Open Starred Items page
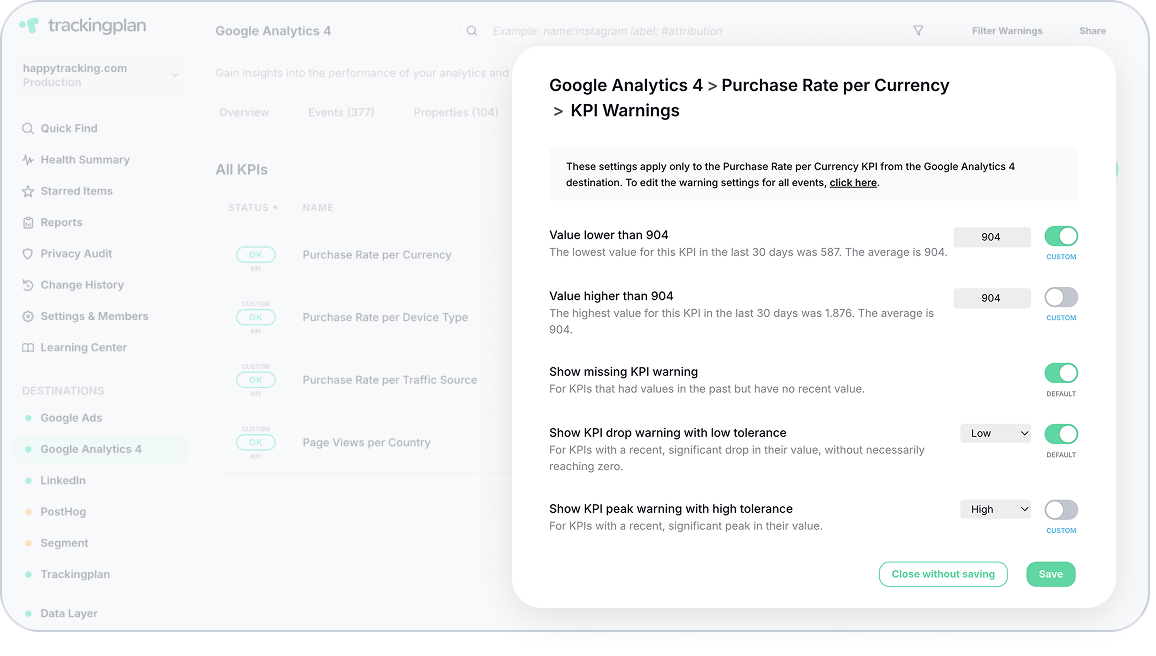Screen dimensions: 1156x656 (77, 191)
